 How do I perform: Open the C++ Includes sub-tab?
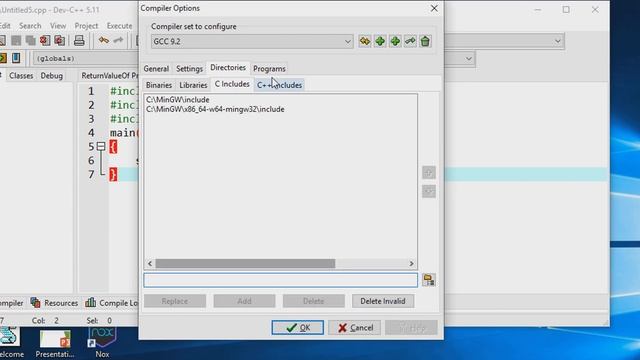[280, 85]
